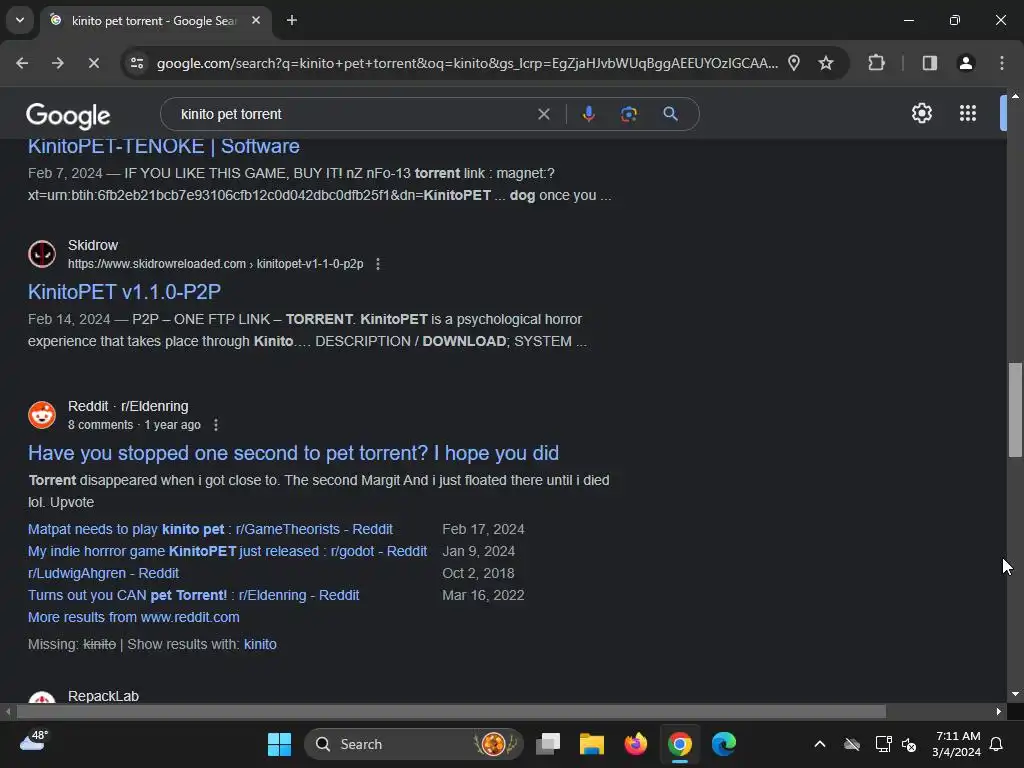The width and height of the screenshot is (1024, 768).
Task: Switch to Chrome on the taskbar
Action: 680,744
